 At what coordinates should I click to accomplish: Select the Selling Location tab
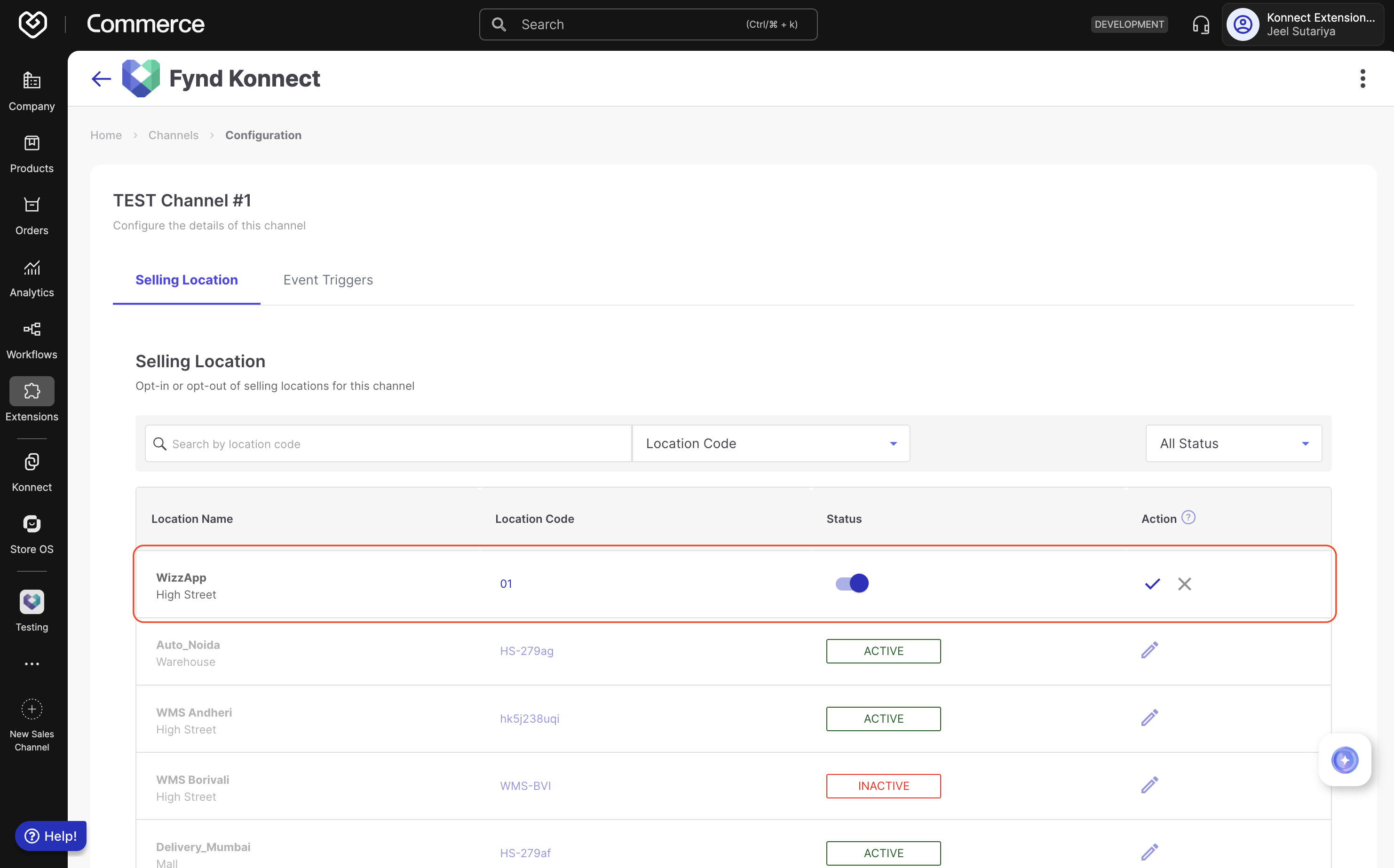click(x=187, y=280)
